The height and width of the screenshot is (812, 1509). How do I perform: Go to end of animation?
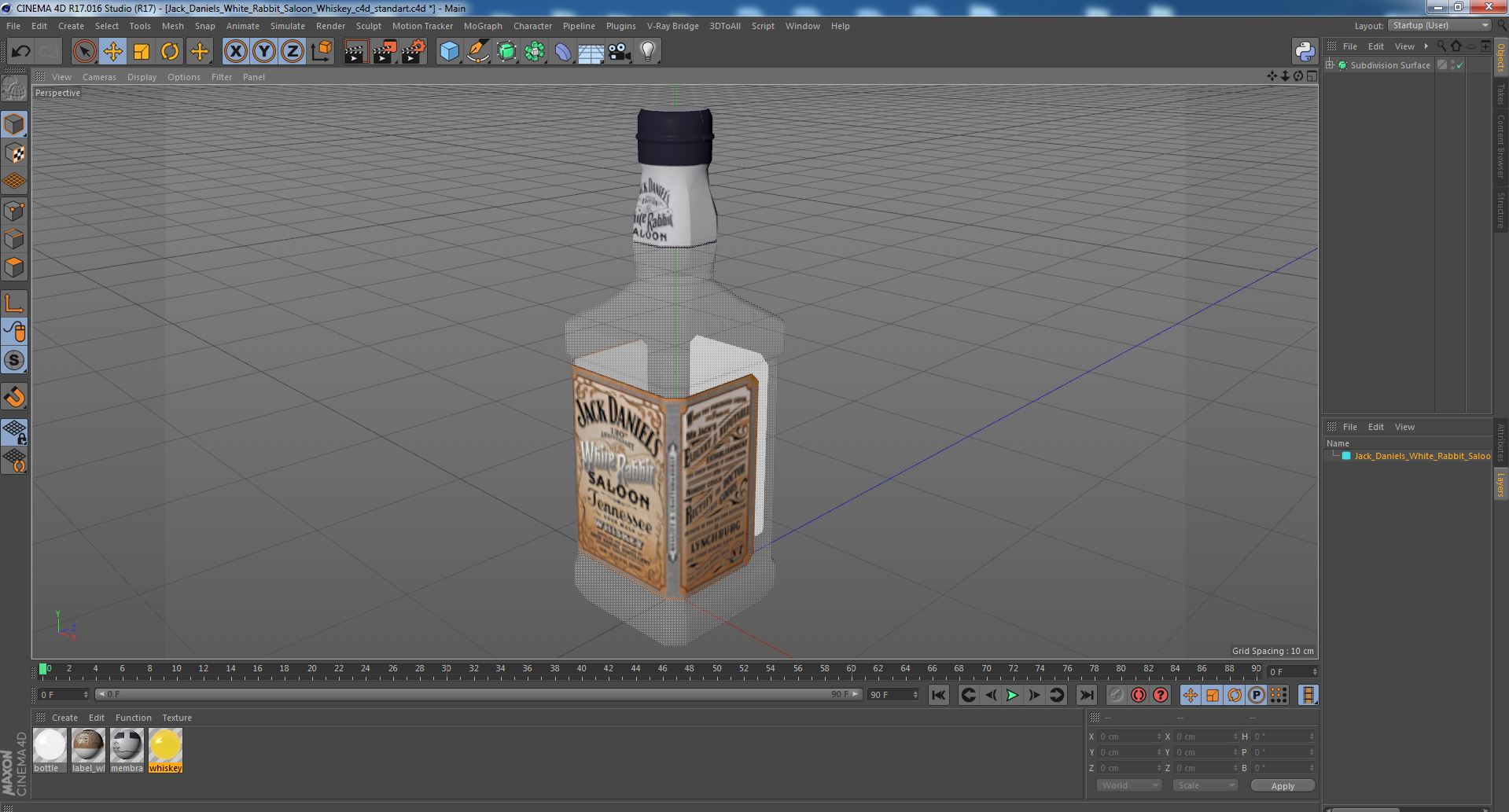(x=1086, y=695)
